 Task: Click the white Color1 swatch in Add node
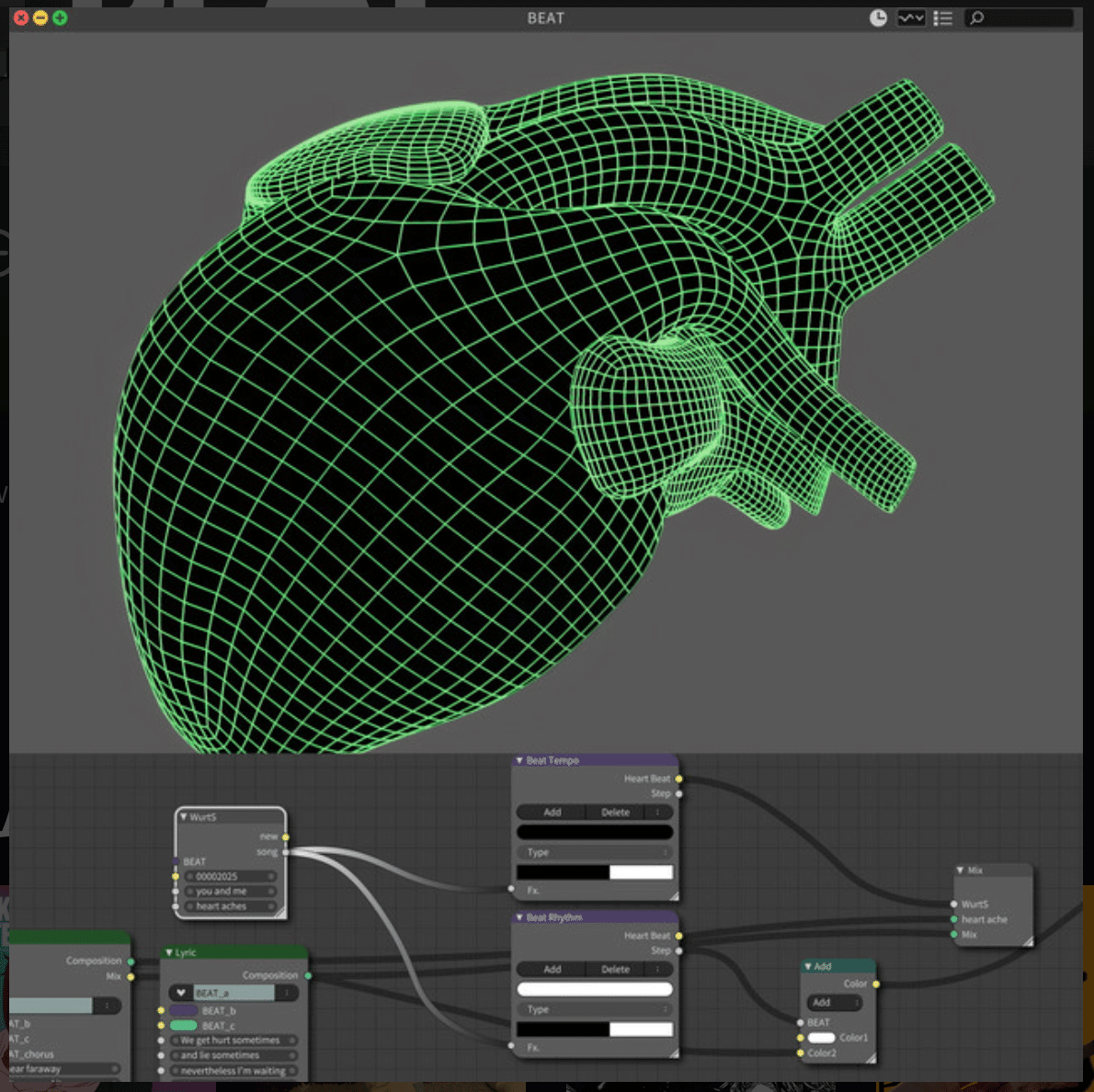pyautogui.click(x=821, y=1038)
